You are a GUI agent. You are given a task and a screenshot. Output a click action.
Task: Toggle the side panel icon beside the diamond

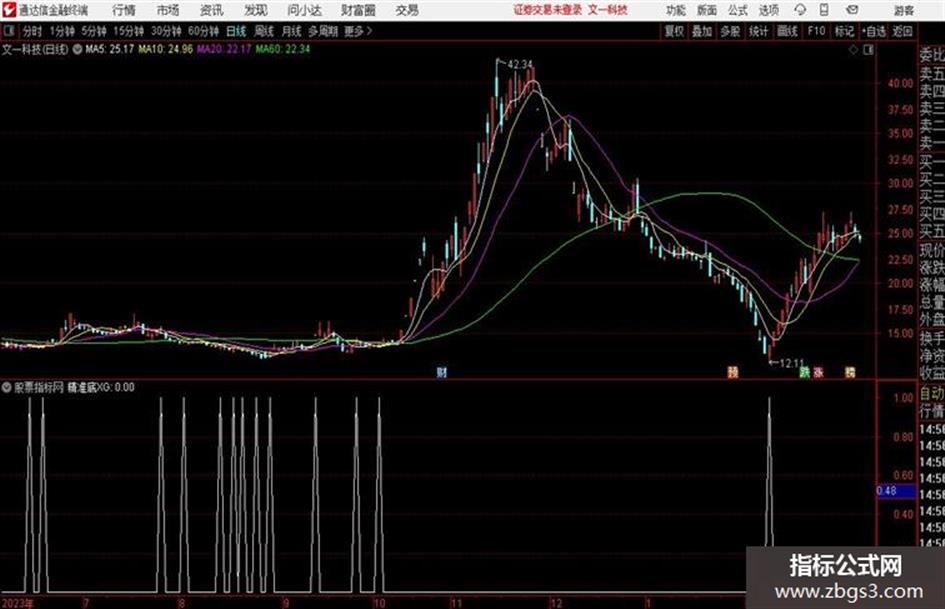click(868, 50)
